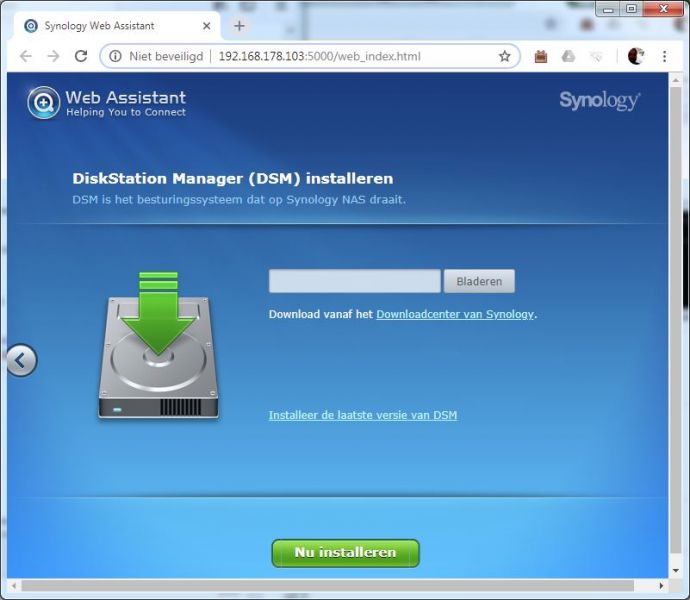Click the brown extension icon in toolbar
This screenshot has height=600, width=690.
tap(540, 56)
